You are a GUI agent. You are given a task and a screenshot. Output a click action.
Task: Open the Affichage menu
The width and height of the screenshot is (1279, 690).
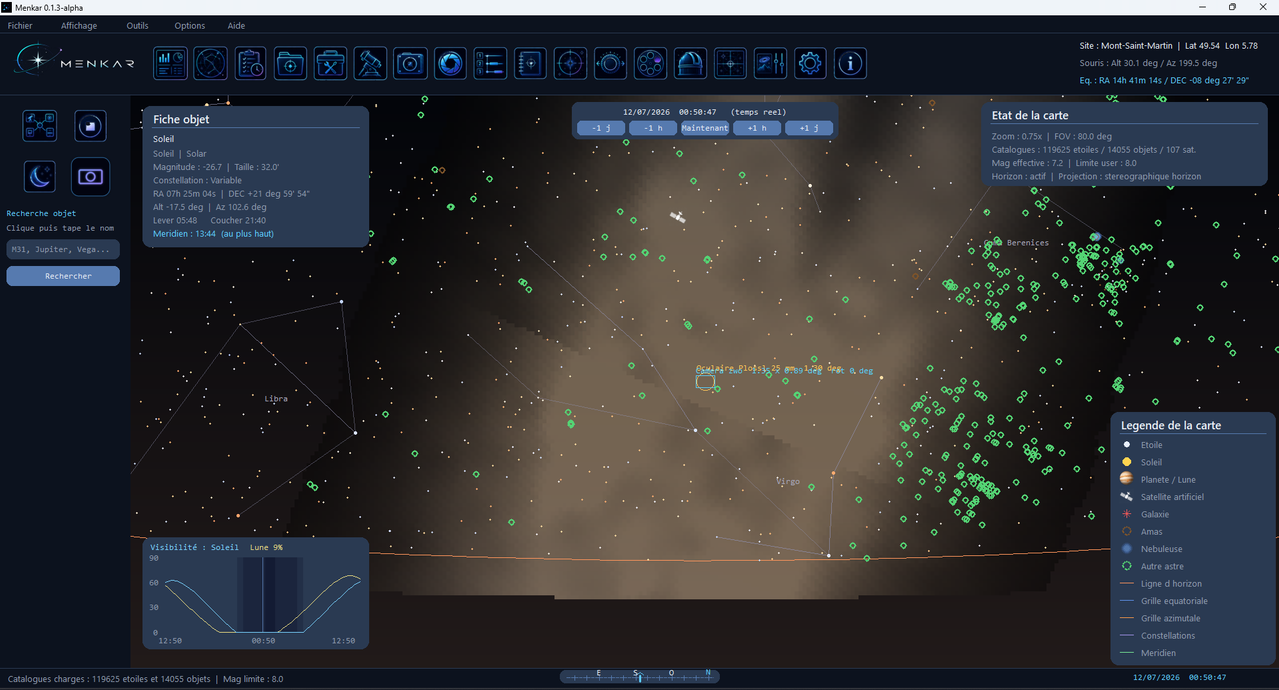pyautogui.click(x=79, y=25)
